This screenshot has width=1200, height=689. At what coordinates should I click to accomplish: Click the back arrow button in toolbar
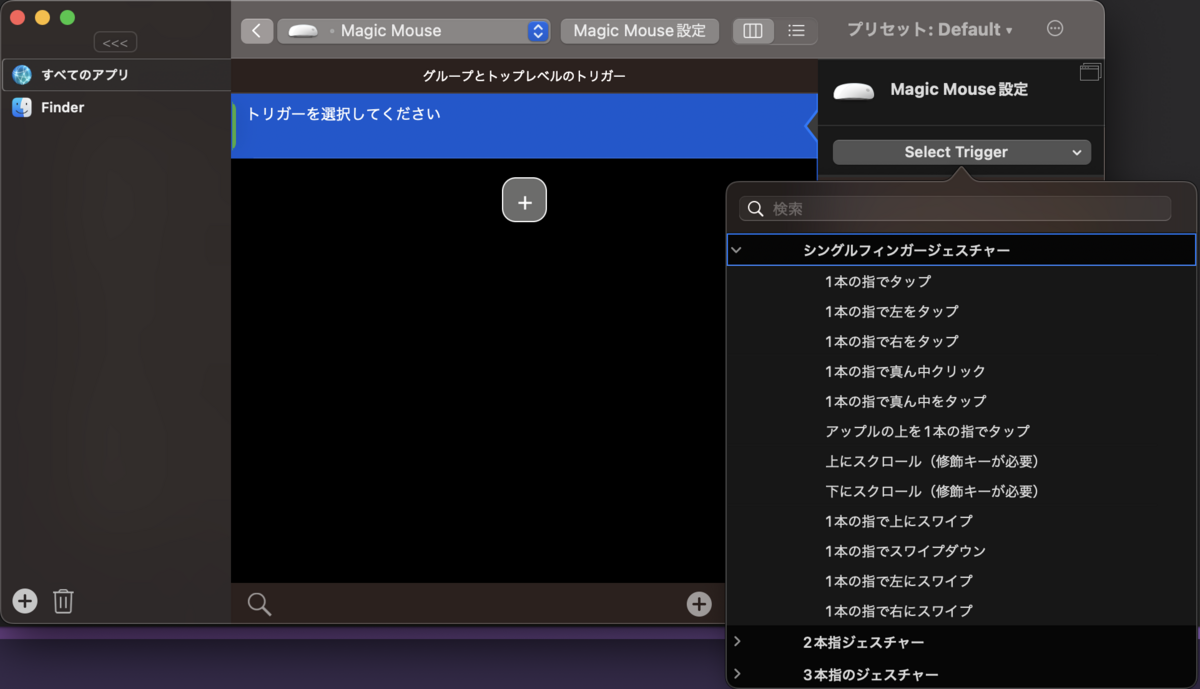(257, 31)
